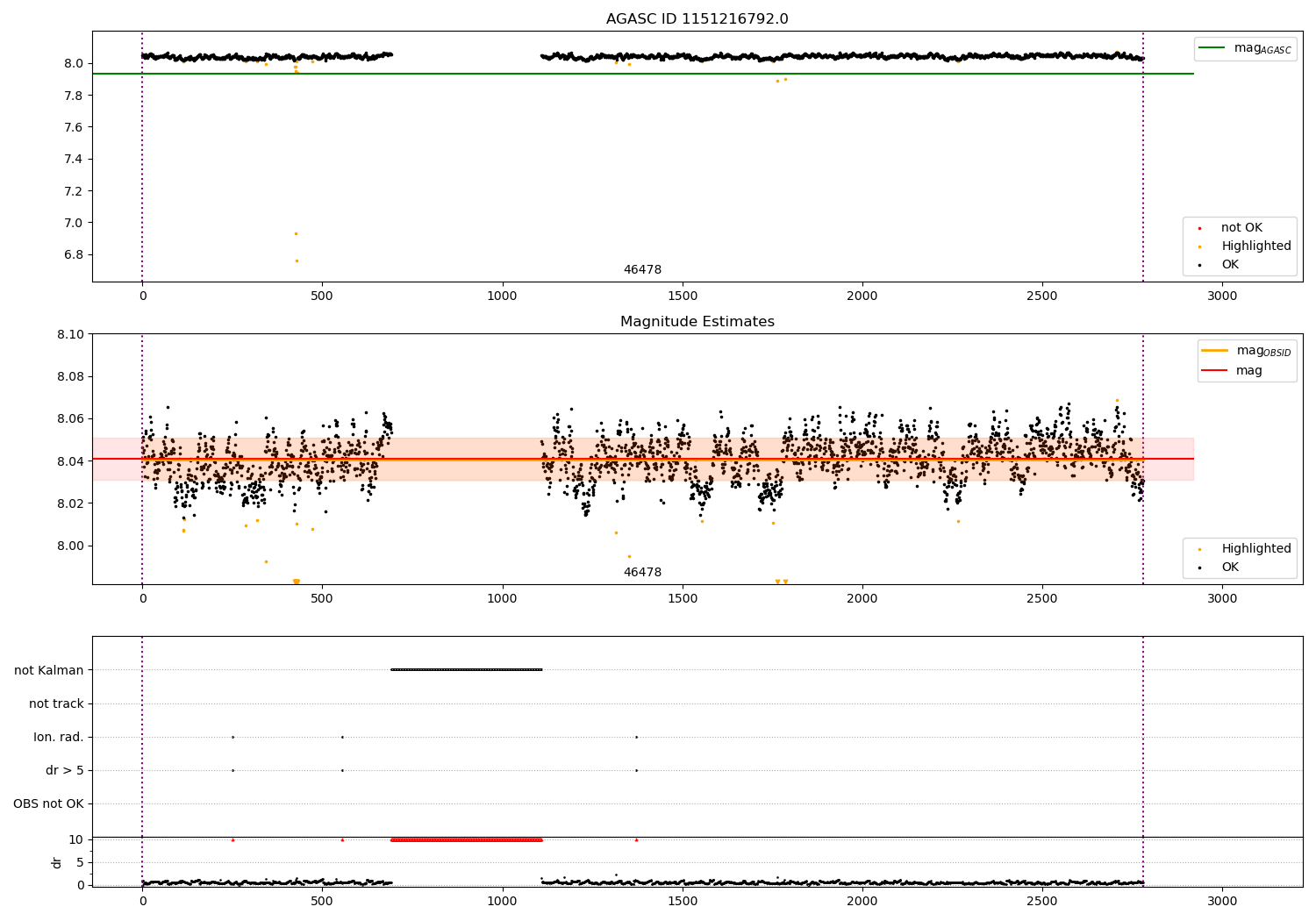The image size is (1316, 921).
Task: Click the "3000" x-axis tick of the top plot
Action: point(1222,296)
